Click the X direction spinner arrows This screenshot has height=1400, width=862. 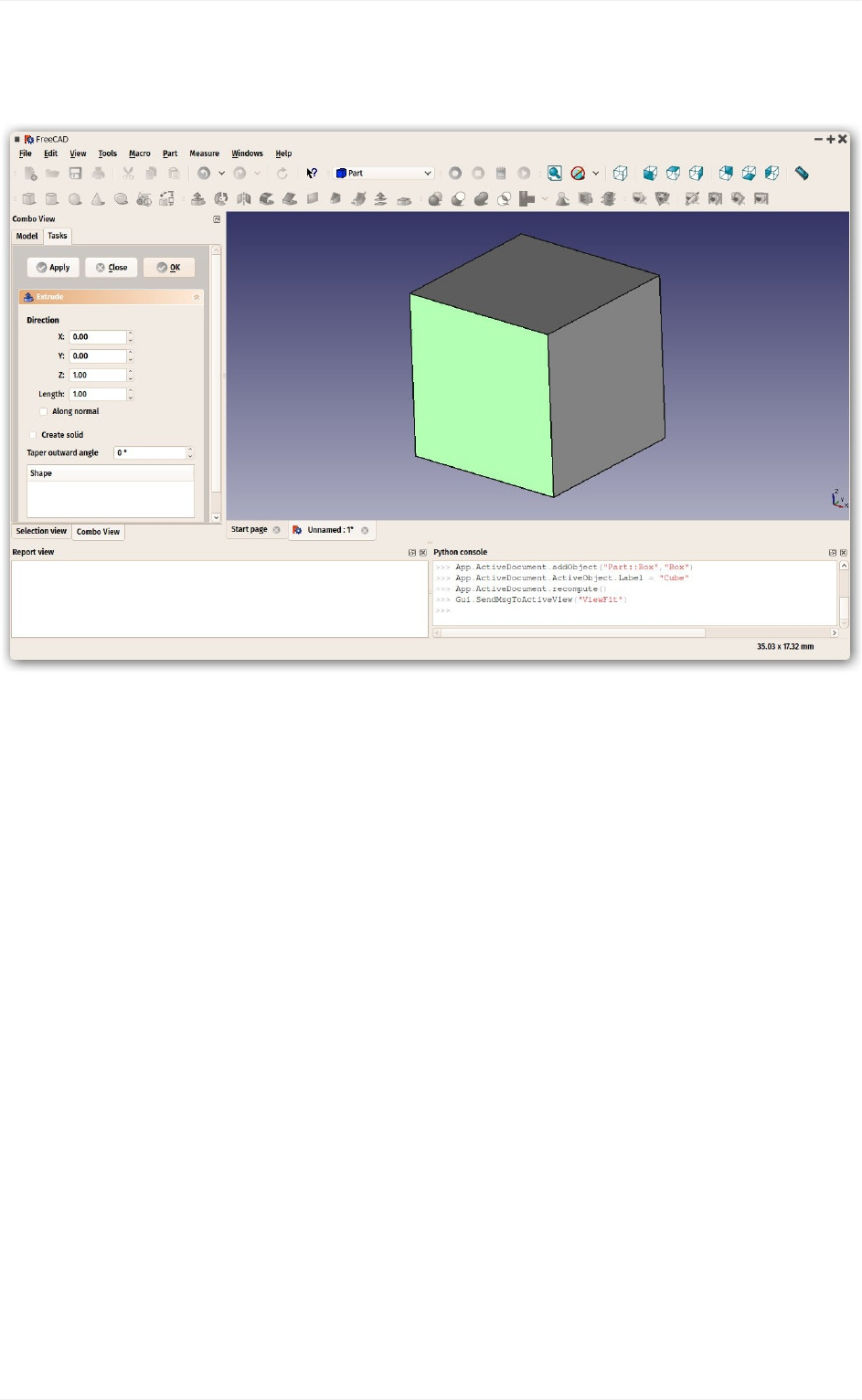(x=130, y=336)
